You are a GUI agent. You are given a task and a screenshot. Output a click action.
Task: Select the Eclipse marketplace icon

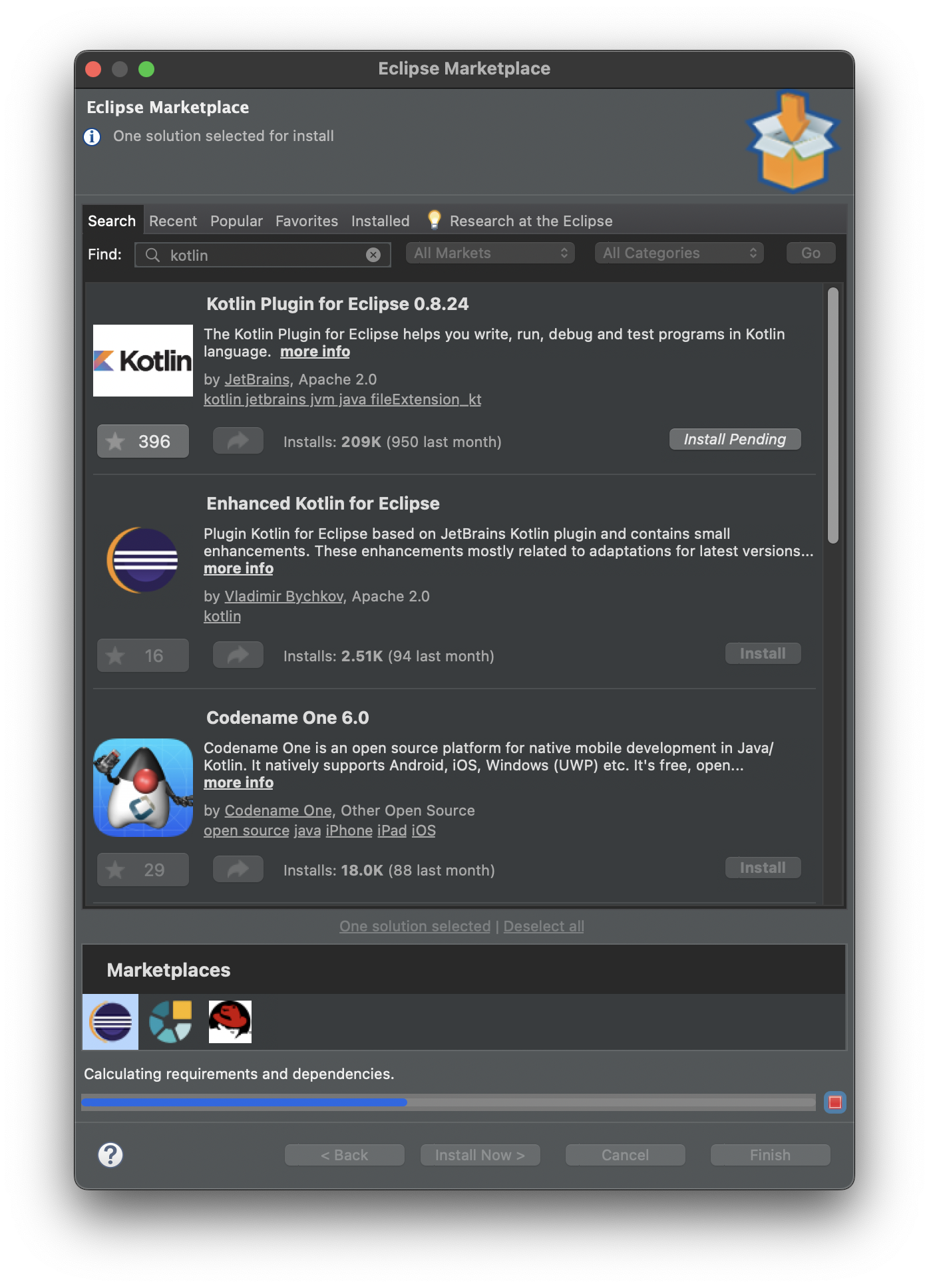point(110,1021)
